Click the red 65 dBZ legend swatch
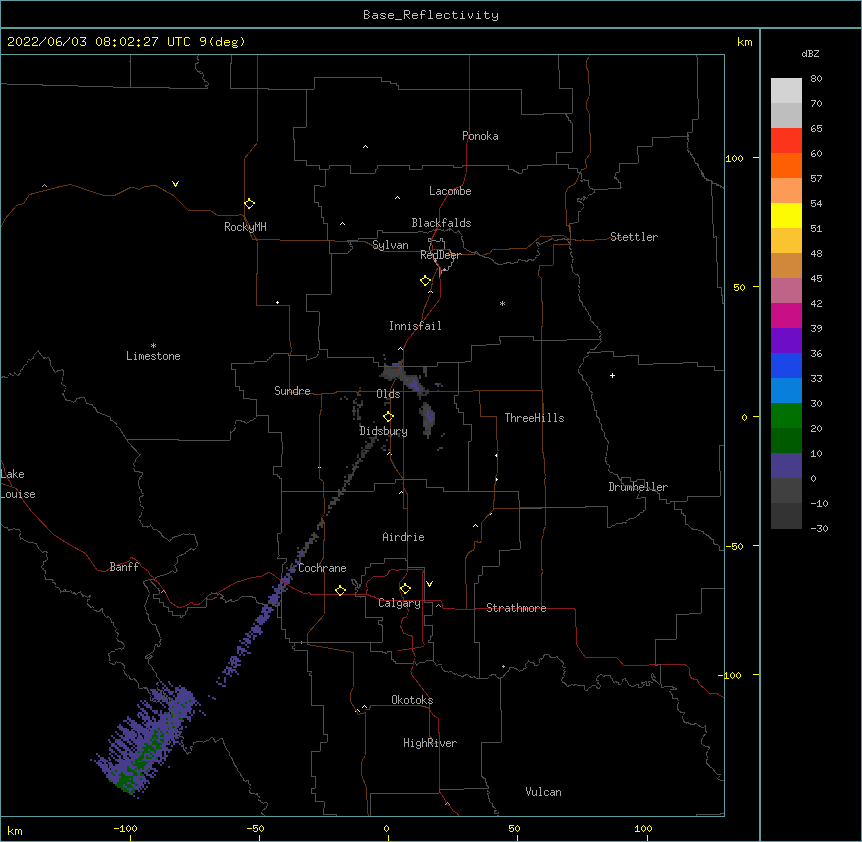 786,140
